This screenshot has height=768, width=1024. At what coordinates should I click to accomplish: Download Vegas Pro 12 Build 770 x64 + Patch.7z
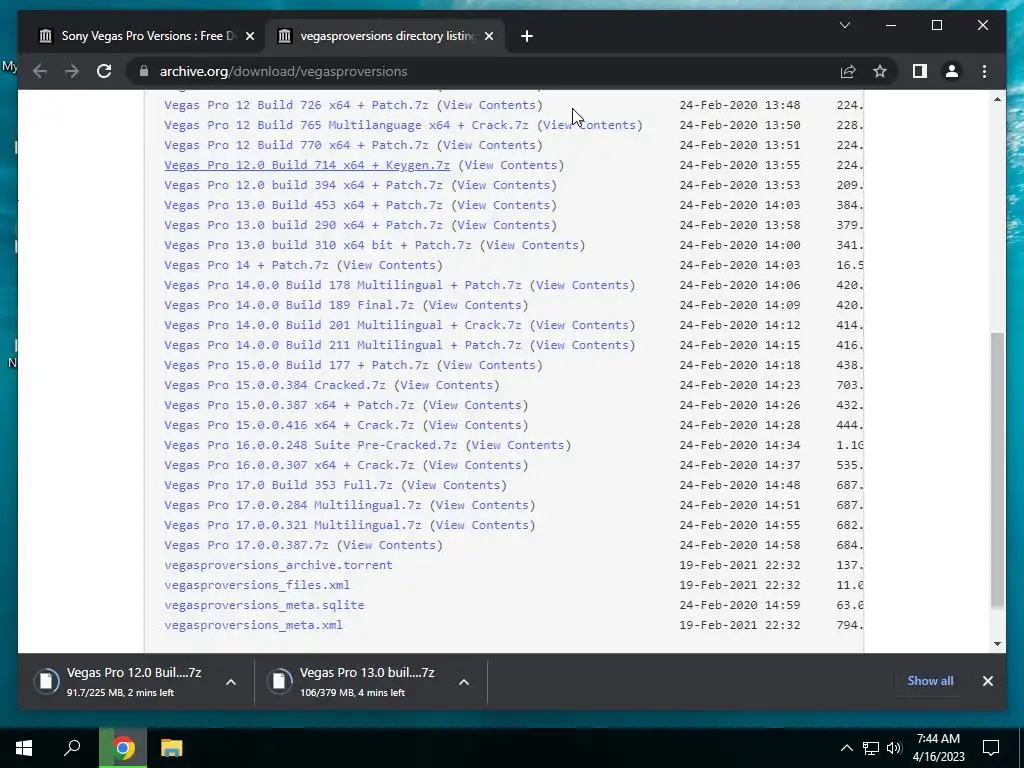pos(296,145)
